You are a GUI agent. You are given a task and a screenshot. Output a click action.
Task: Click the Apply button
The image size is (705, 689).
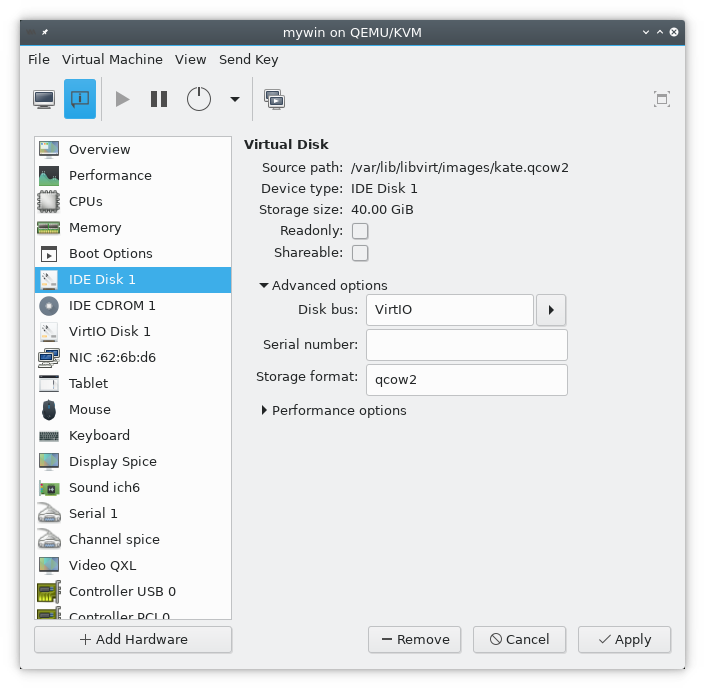click(x=623, y=639)
